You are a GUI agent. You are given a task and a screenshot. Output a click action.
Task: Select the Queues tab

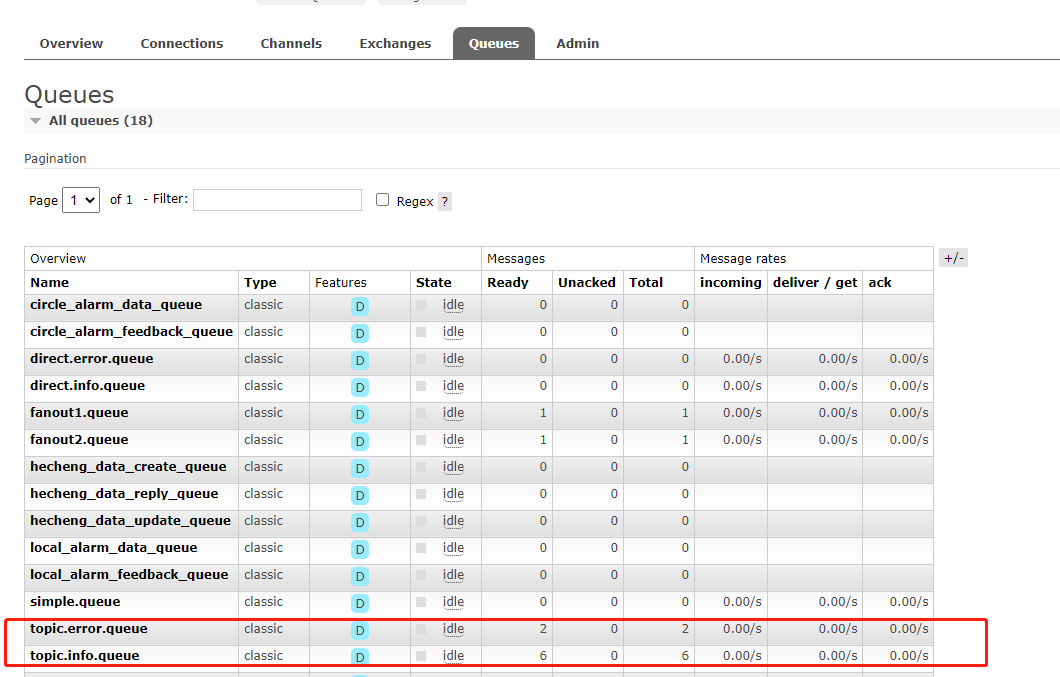[494, 43]
